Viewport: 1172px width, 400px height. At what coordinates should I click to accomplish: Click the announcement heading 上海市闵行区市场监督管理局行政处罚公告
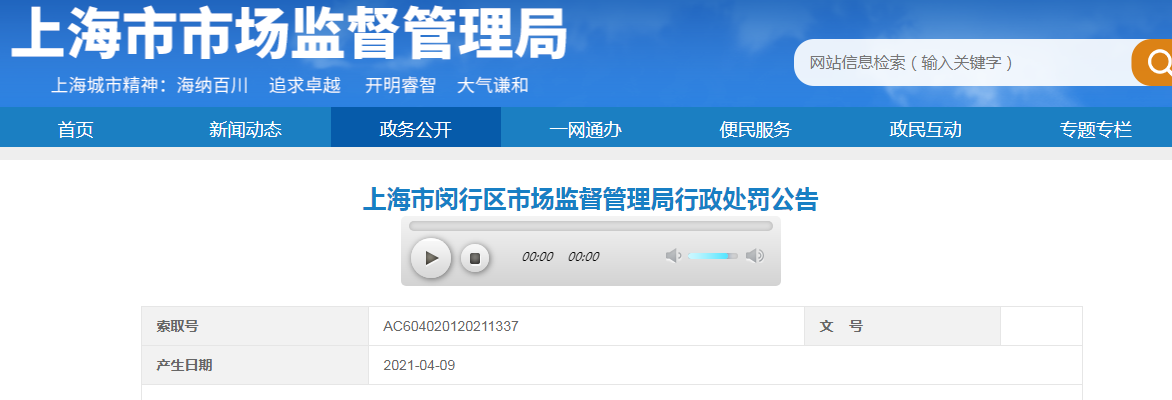[590, 200]
